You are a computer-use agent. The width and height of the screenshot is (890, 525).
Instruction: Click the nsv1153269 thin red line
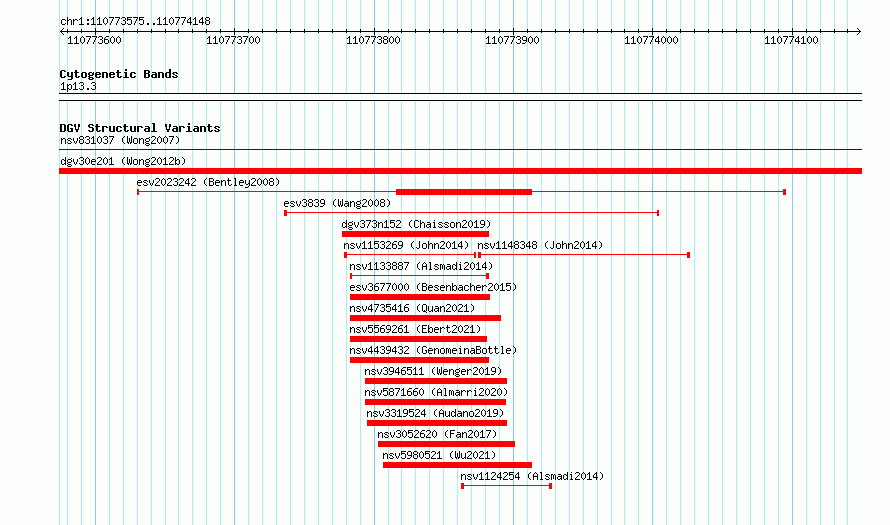coord(410,255)
